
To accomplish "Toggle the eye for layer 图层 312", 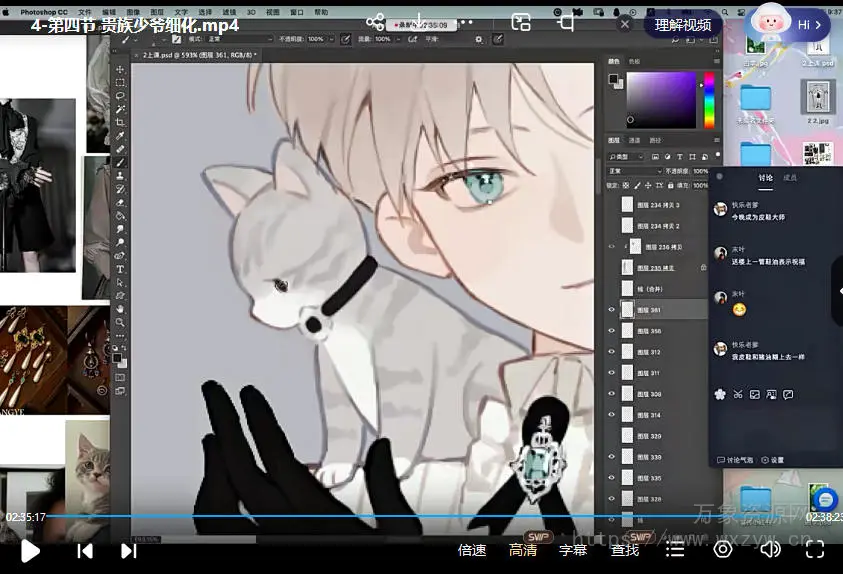I will 612,352.
